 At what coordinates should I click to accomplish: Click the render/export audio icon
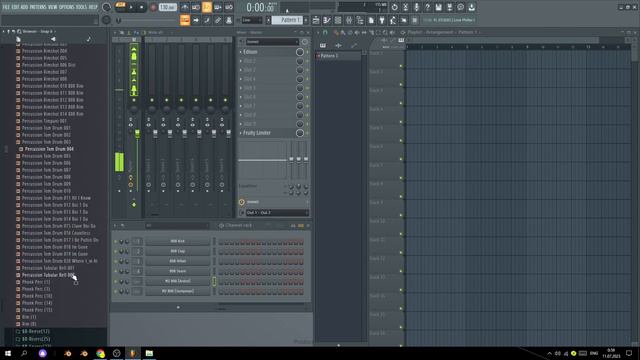pos(449,7)
